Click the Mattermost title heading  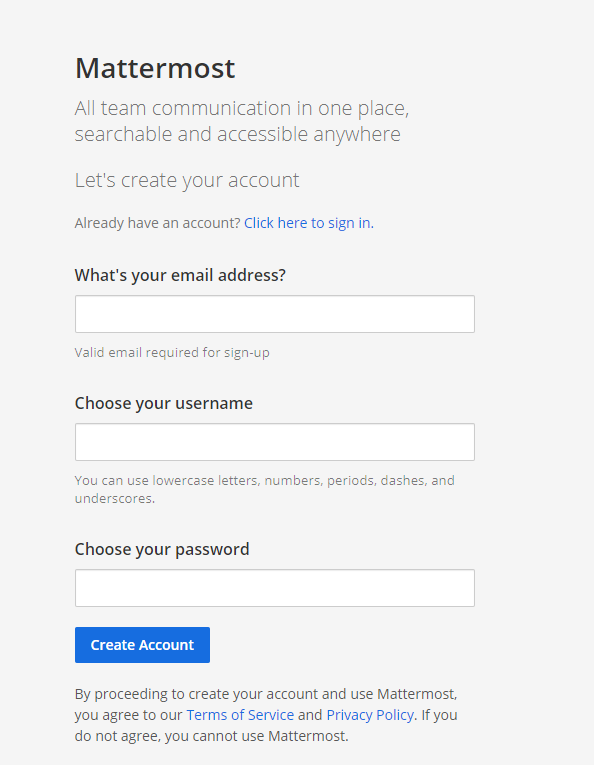pyautogui.click(x=155, y=68)
